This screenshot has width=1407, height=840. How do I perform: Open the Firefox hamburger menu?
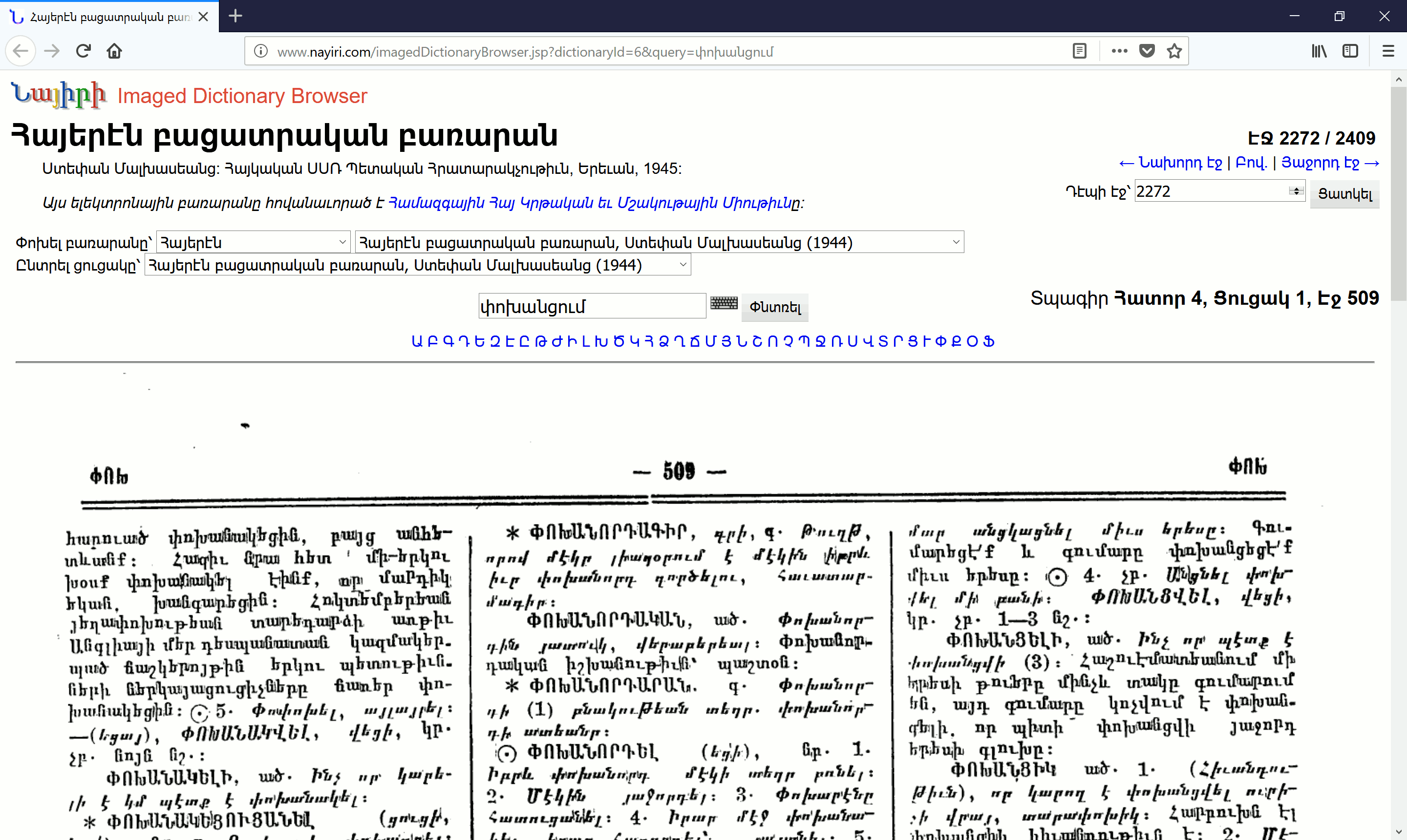1388,51
